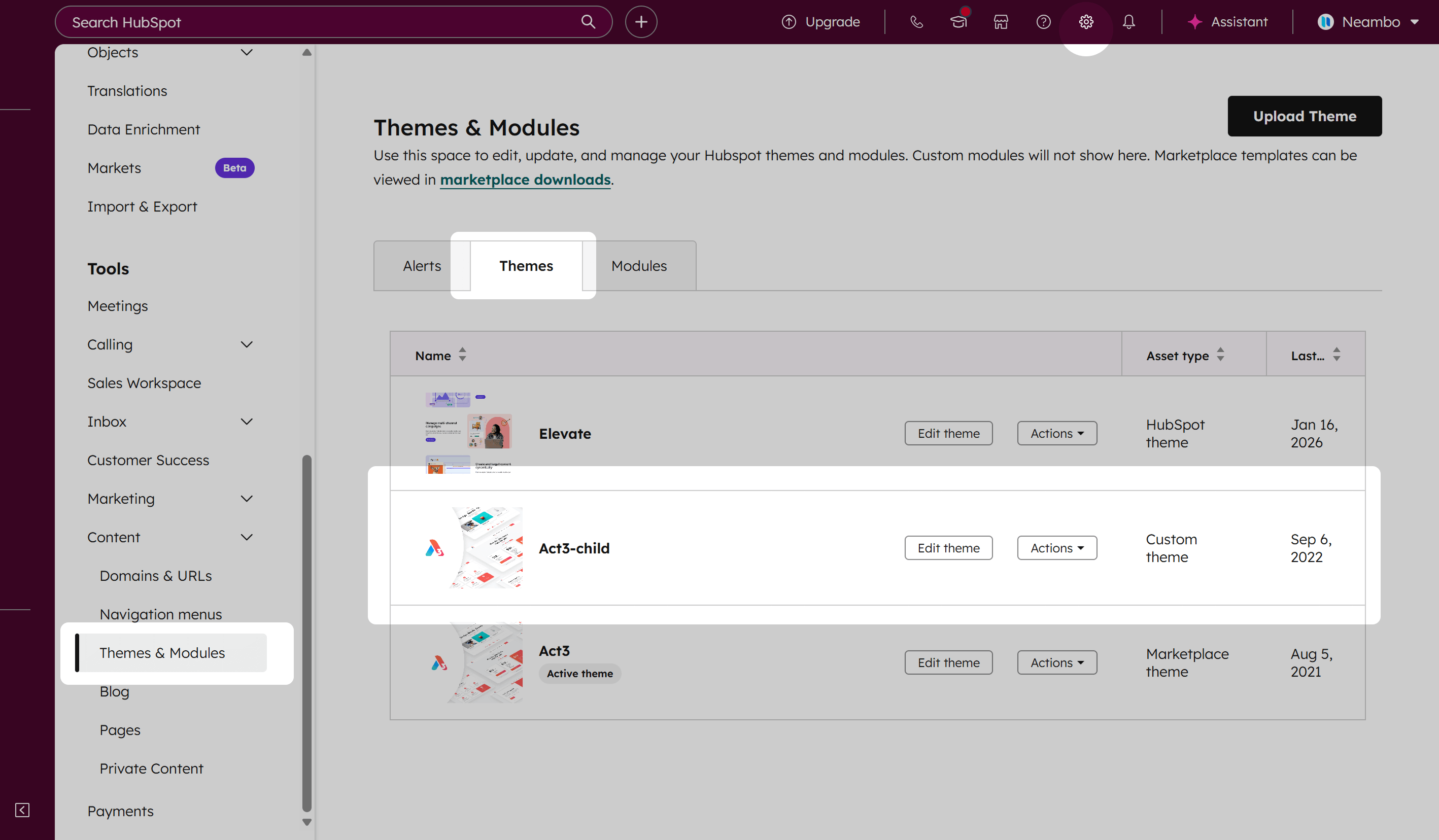The image size is (1439, 840).
Task: Open the Actions dropdown for Act3-child
Action: point(1056,548)
